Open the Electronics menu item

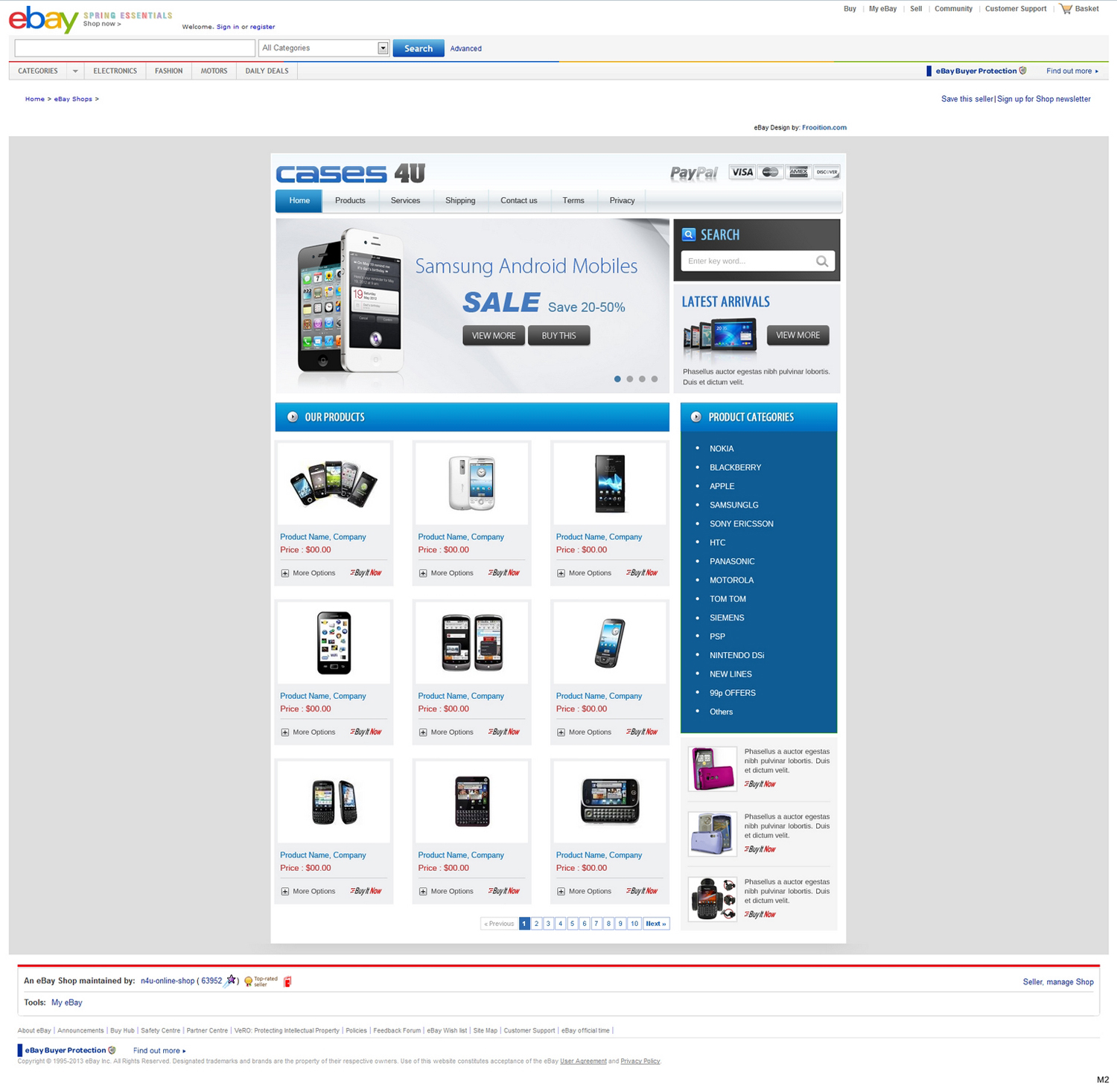[x=115, y=71]
